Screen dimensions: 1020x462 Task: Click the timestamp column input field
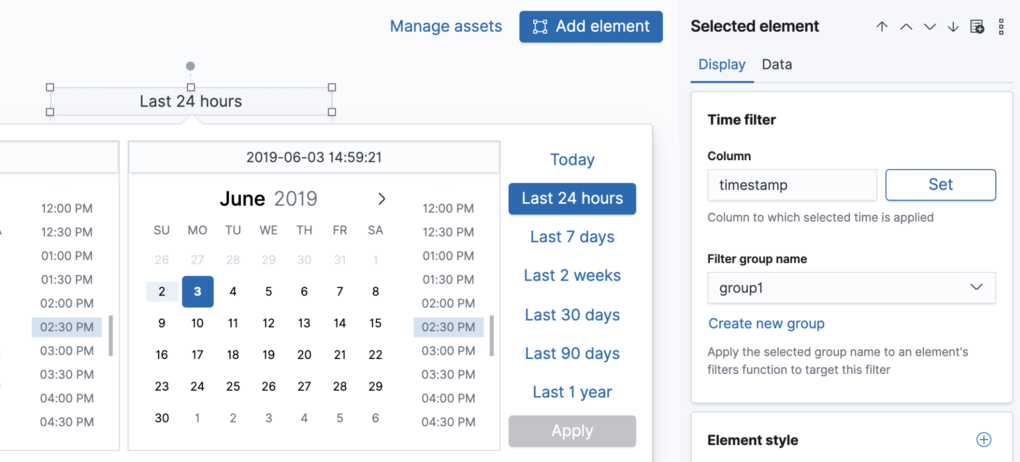(x=792, y=185)
